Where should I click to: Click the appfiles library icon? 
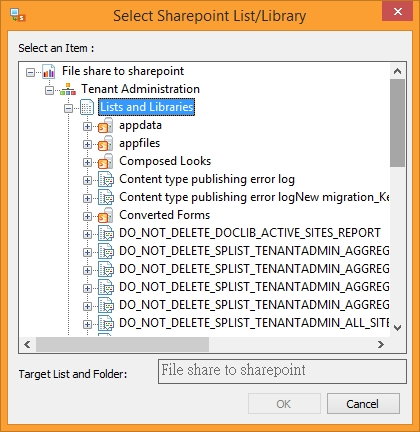click(x=105, y=144)
